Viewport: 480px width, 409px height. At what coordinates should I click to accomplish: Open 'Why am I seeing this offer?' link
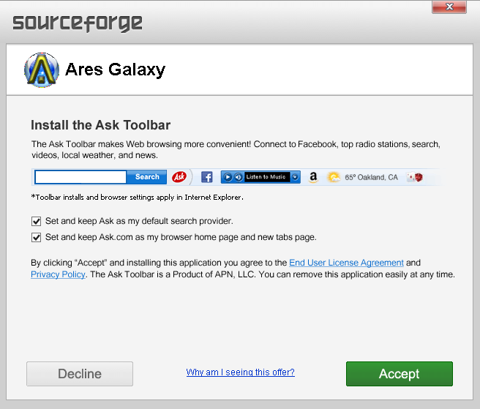point(240,372)
